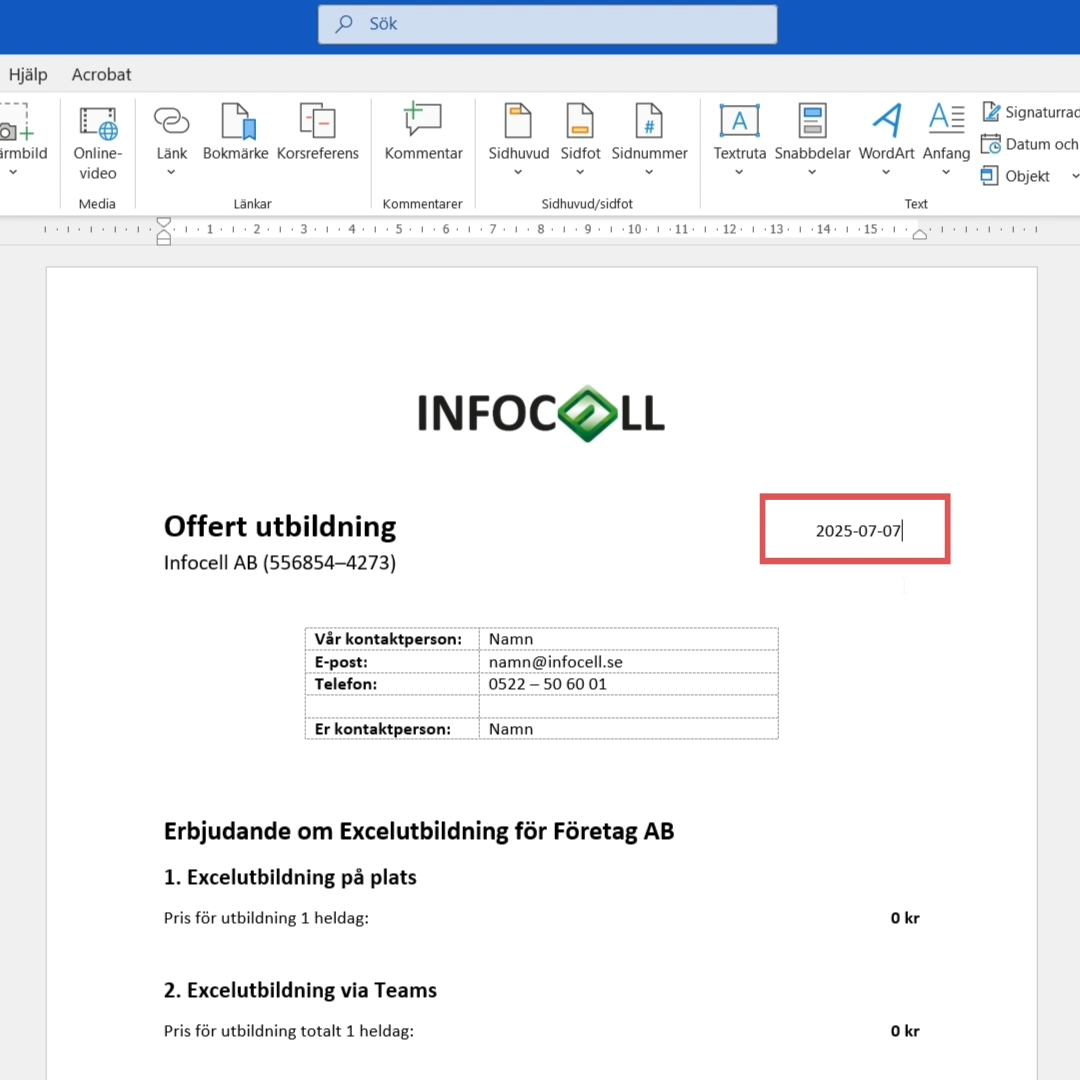The width and height of the screenshot is (1080, 1080).
Task: Click the date 2025-07-07 in document
Action: [x=858, y=531]
